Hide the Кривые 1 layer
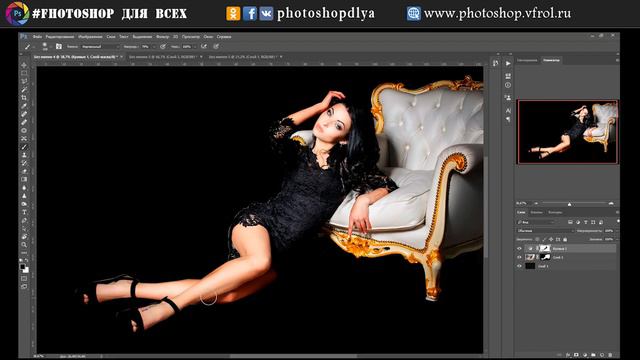 519,249
